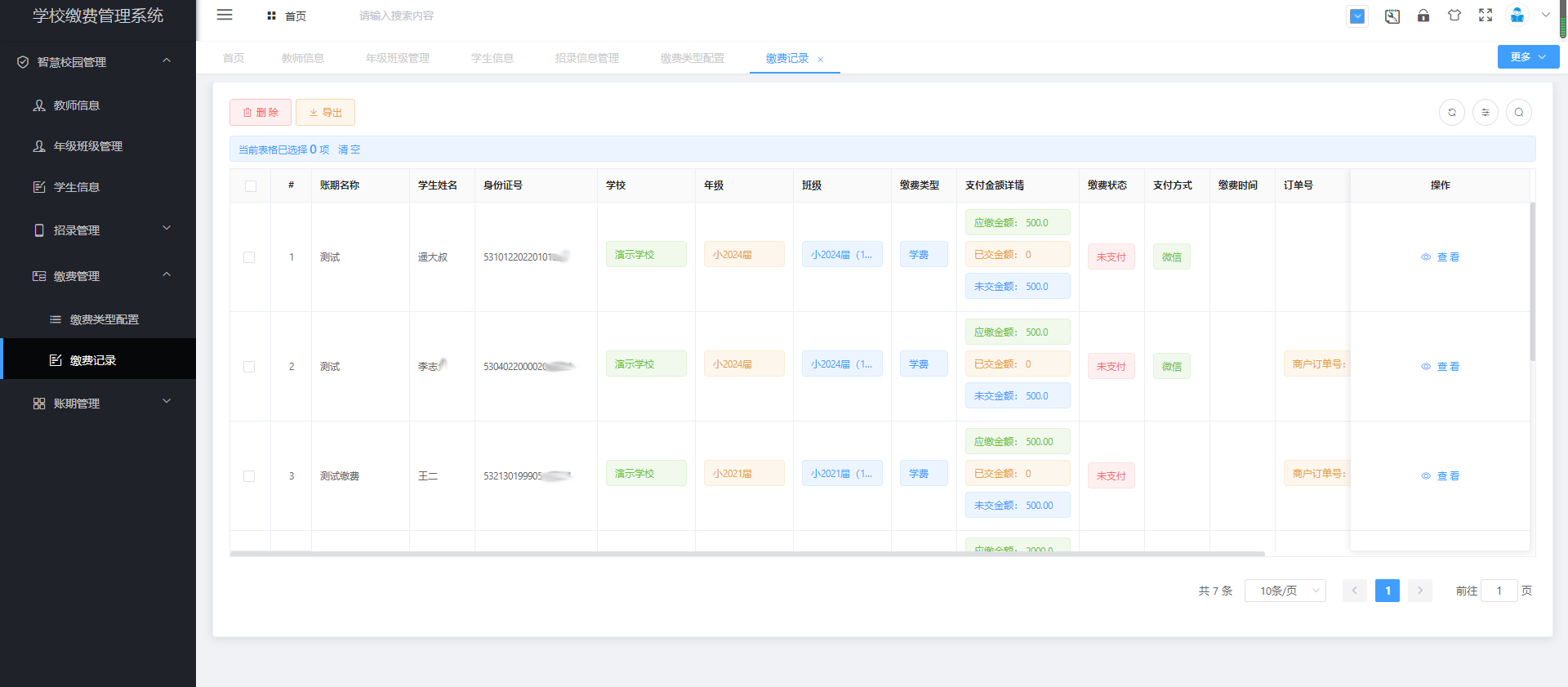Open the column settings icon

(1485, 113)
